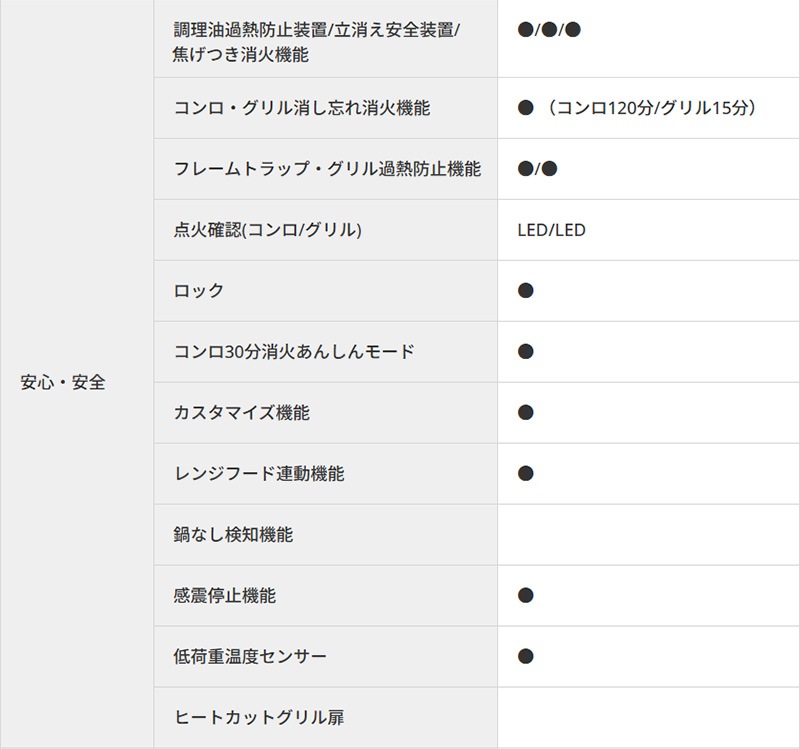Click the LED/LED value text
Screen dimensions: 800x749
pyautogui.click(x=552, y=230)
